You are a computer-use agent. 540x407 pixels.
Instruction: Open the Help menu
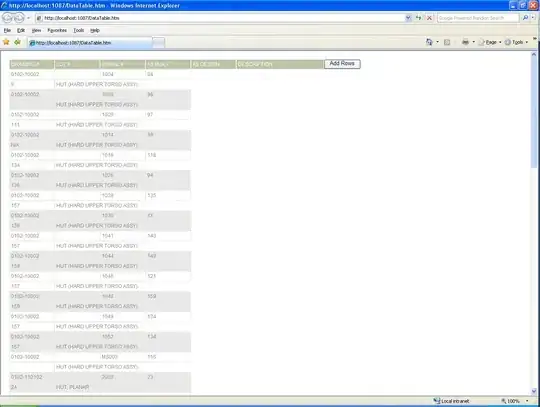95,30
